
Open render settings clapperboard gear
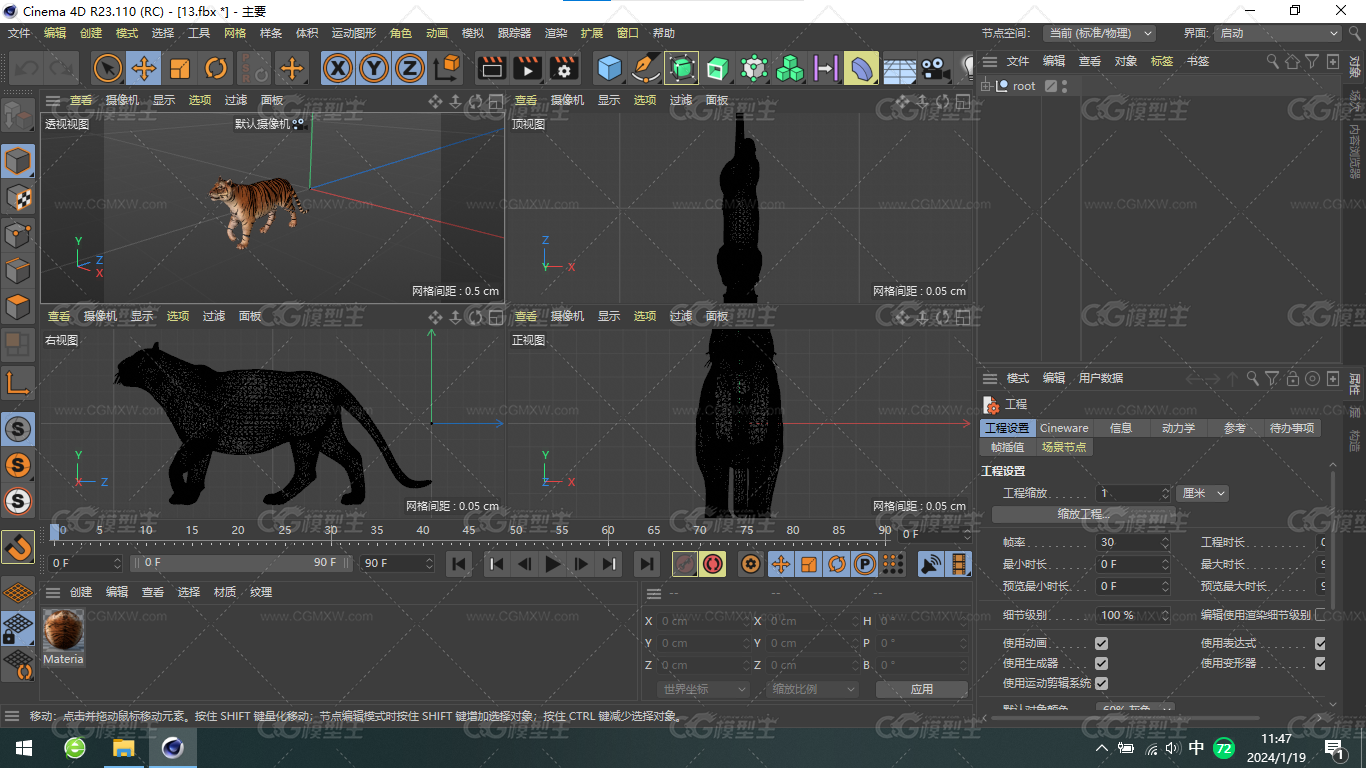pos(564,68)
